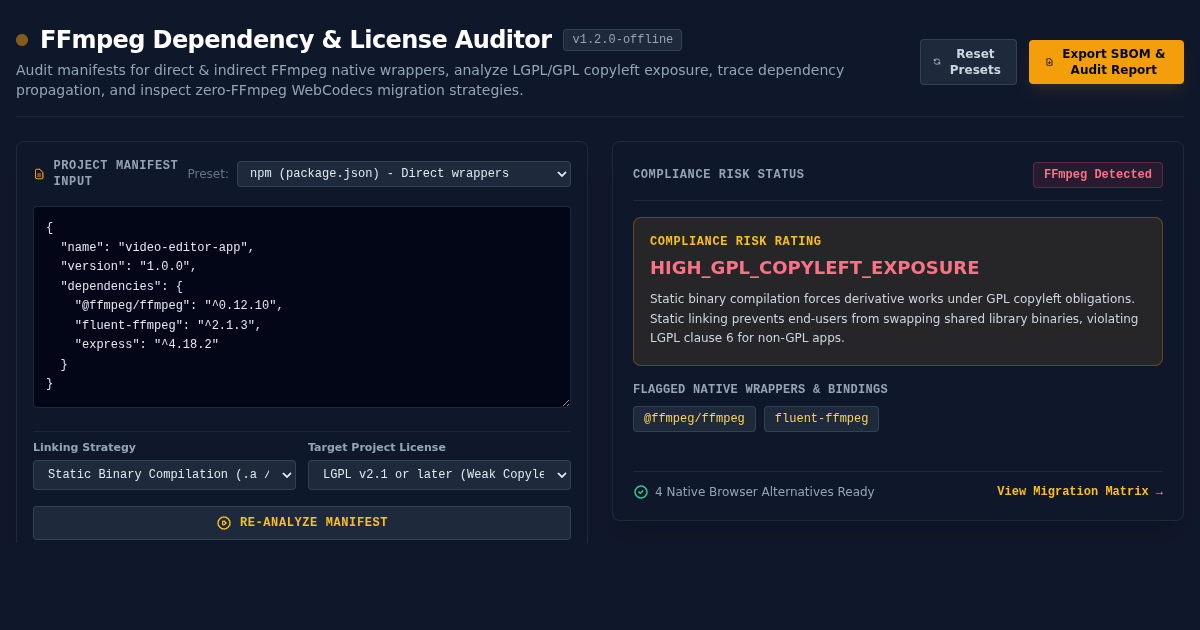Image resolution: width=1200 pixels, height=630 pixels.
Task: Click the Linking Strategy label
Action: tap(84, 448)
